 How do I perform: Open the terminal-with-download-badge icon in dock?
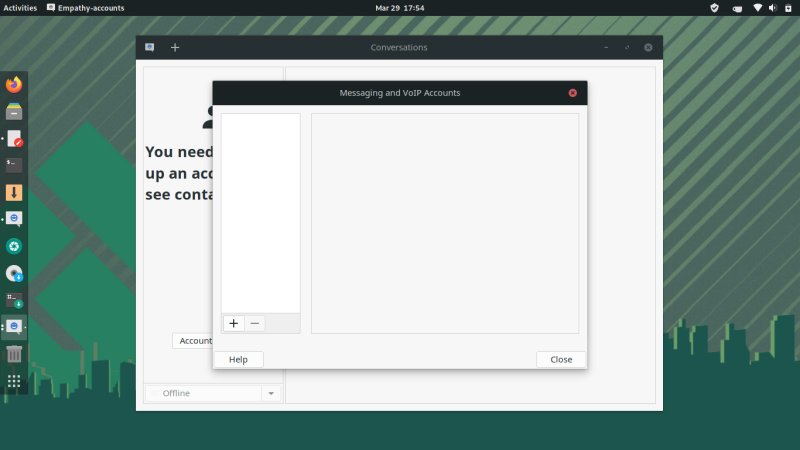coord(14,301)
